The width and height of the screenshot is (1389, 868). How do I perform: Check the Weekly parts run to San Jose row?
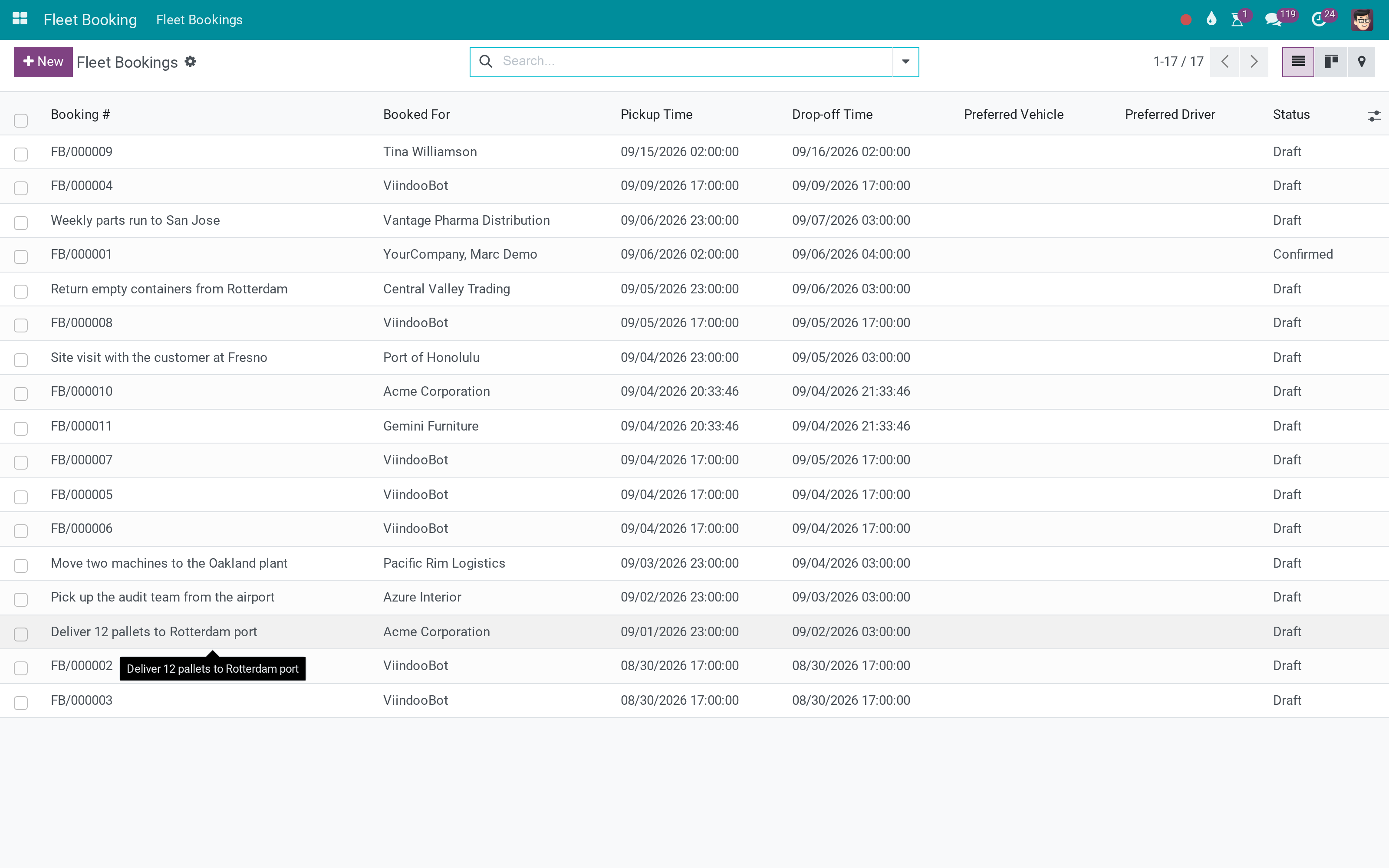(21, 223)
